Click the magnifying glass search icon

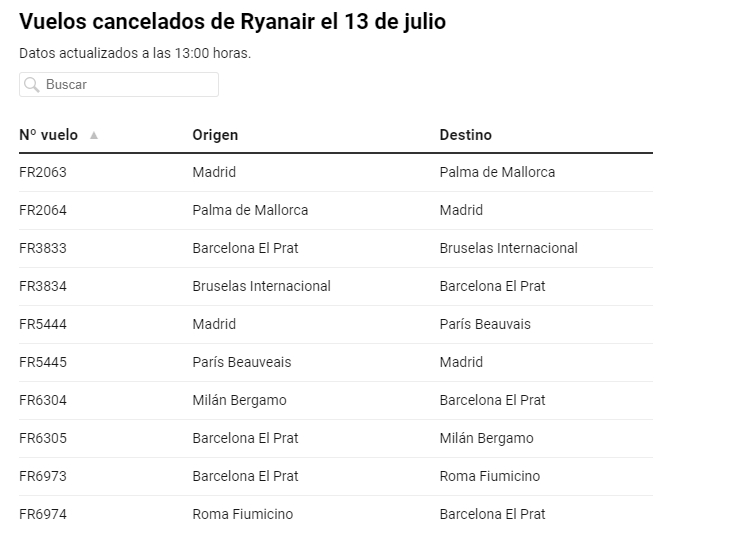tap(31, 85)
